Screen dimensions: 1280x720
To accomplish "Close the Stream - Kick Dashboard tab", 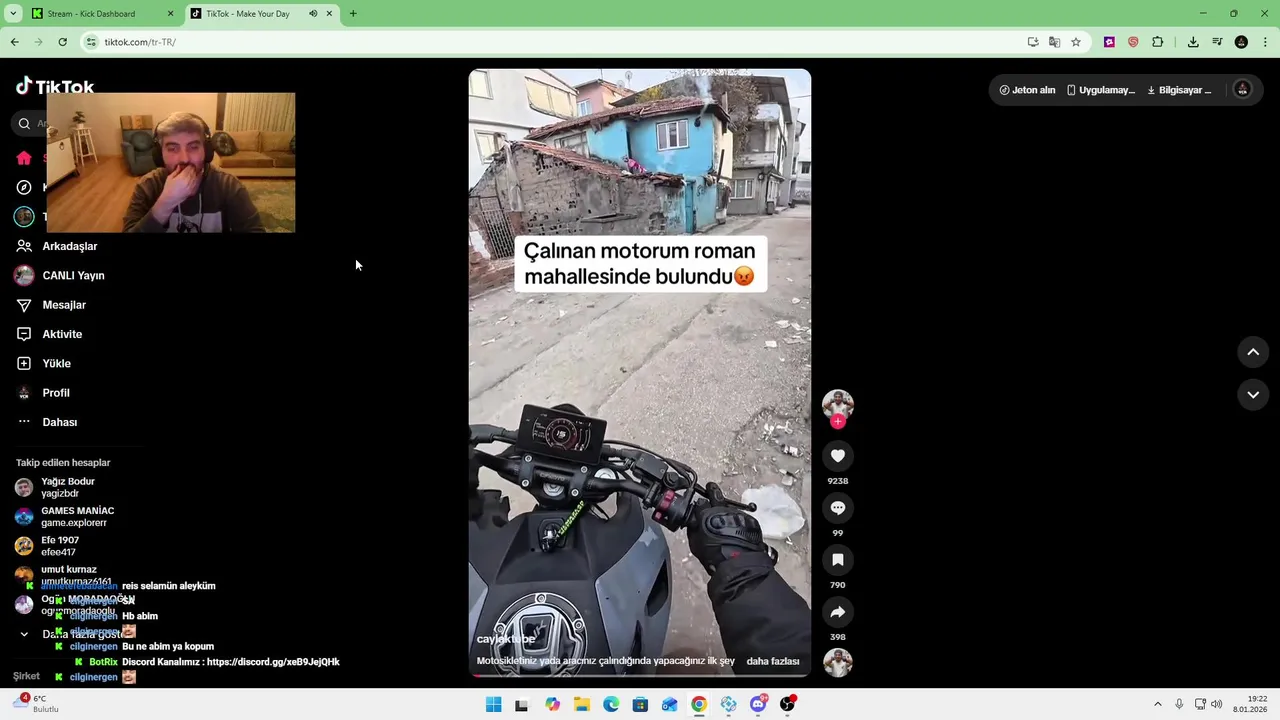I will coord(170,14).
